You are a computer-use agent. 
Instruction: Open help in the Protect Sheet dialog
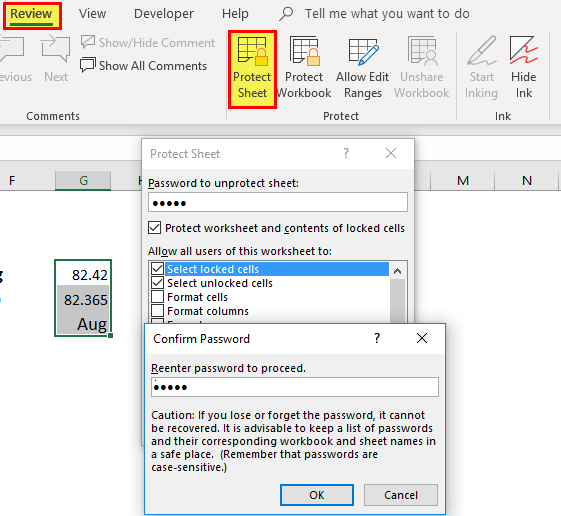pos(346,154)
